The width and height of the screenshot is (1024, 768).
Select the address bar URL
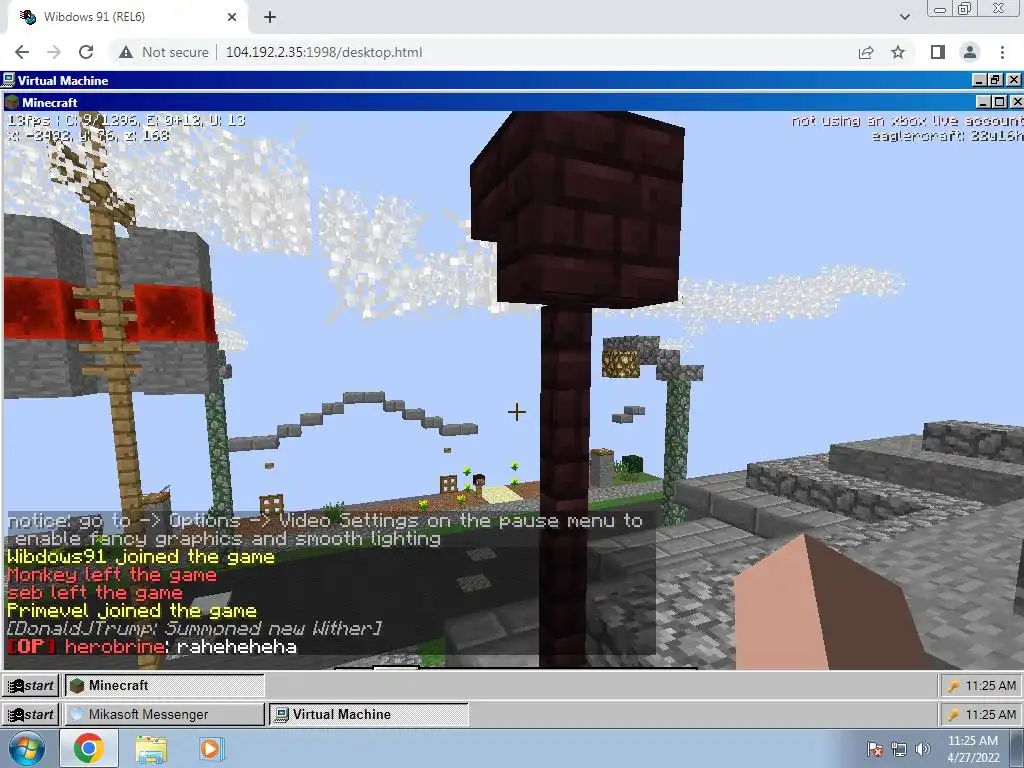pos(324,52)
